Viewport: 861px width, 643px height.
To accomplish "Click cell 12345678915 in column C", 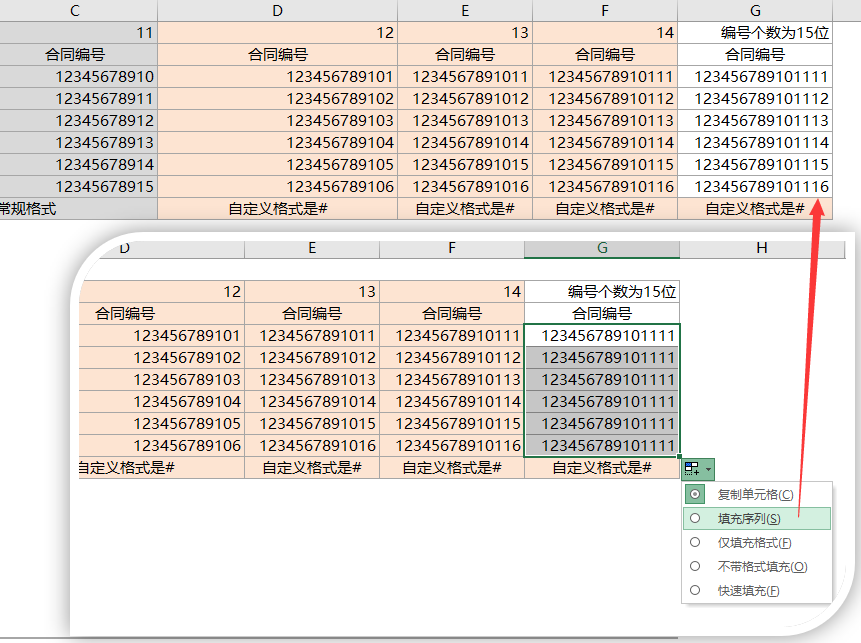I will (79, 186).
